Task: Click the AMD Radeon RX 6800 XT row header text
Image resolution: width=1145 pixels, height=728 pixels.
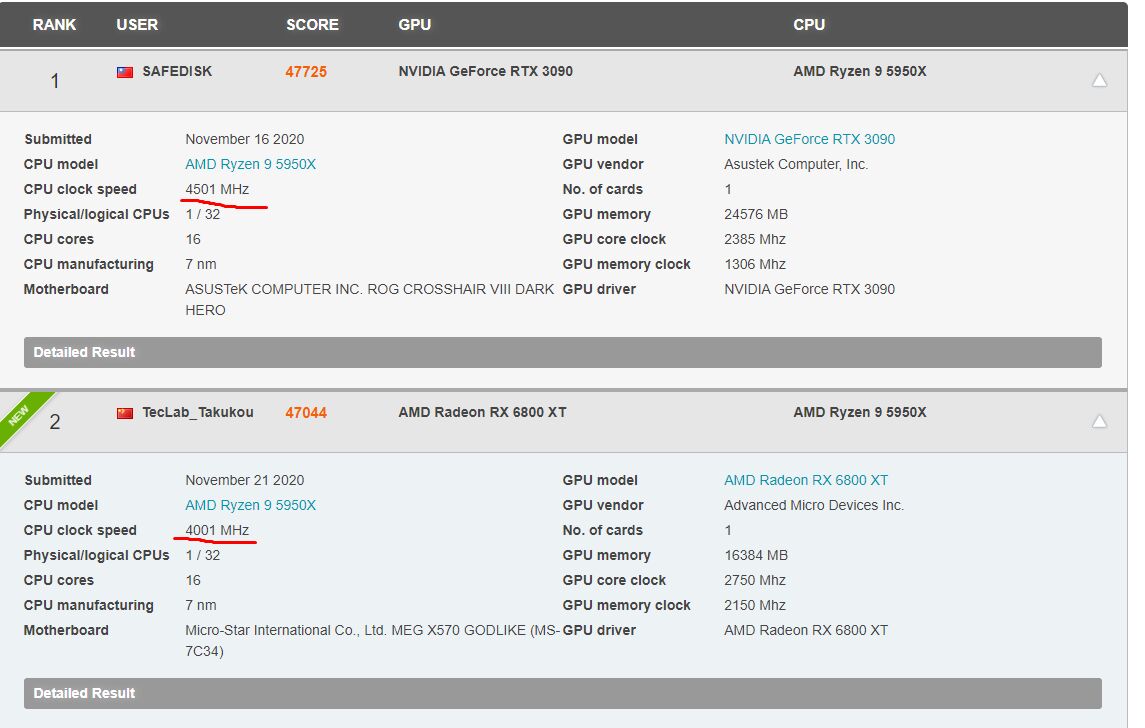Action: [x=483, y=412]
